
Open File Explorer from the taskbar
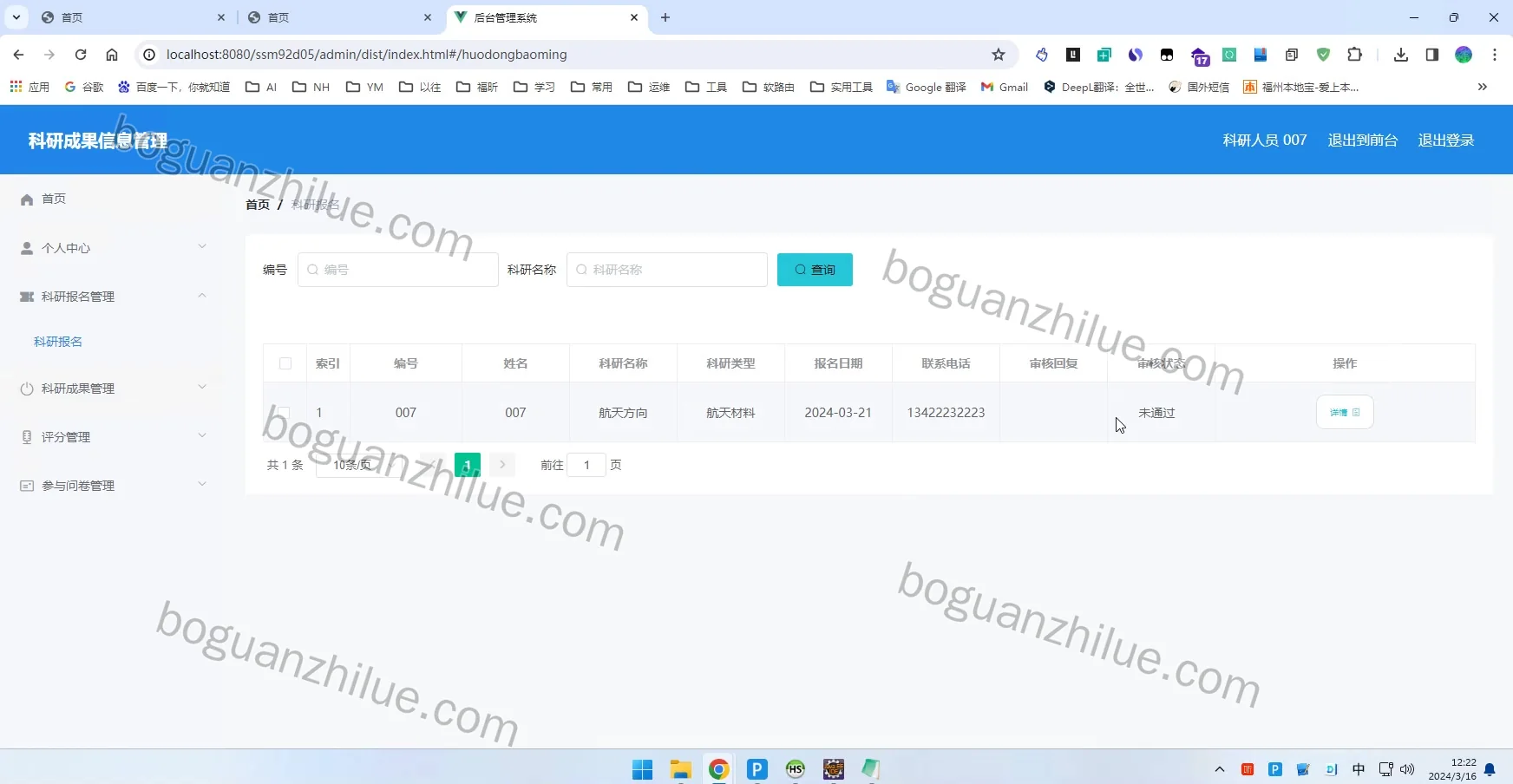click(681, 769)
